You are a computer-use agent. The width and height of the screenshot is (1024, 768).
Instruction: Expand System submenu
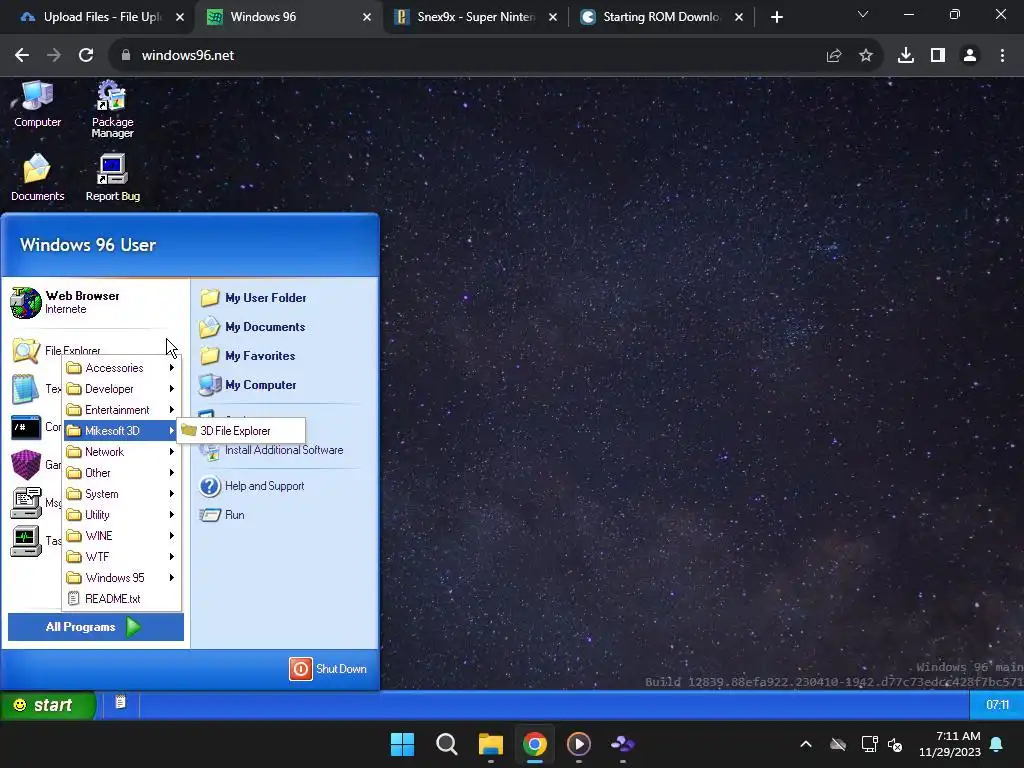pyautogui.click(x=122, y=494)
